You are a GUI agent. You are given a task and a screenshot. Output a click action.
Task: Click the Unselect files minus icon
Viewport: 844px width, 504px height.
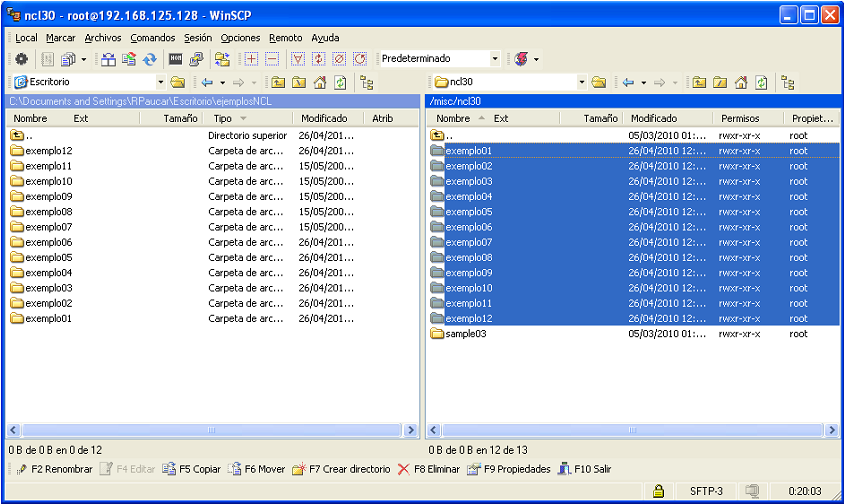[x=272, y=59]
